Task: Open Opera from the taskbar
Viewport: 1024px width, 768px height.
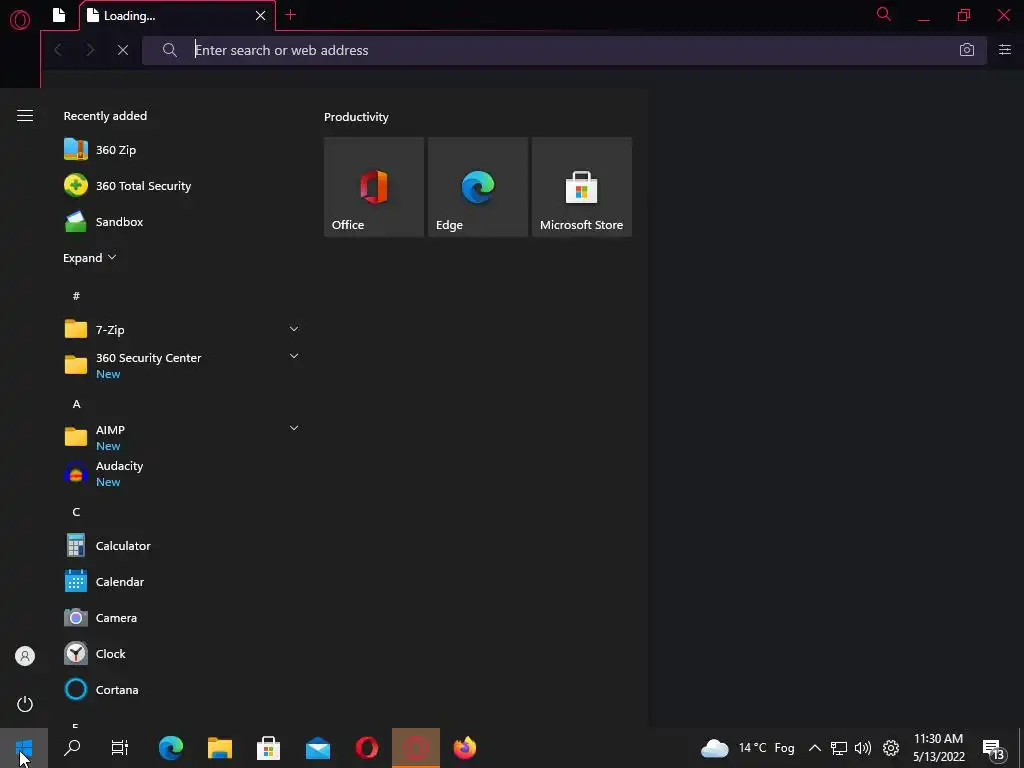Action: click(x=366, y=748)
